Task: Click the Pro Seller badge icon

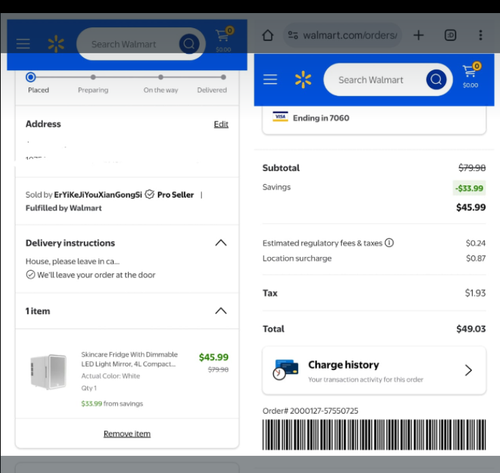Action: [150, 194]
